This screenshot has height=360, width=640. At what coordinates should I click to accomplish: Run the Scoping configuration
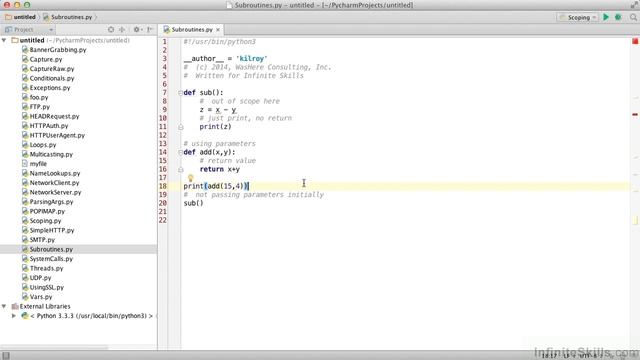point(606,17)
